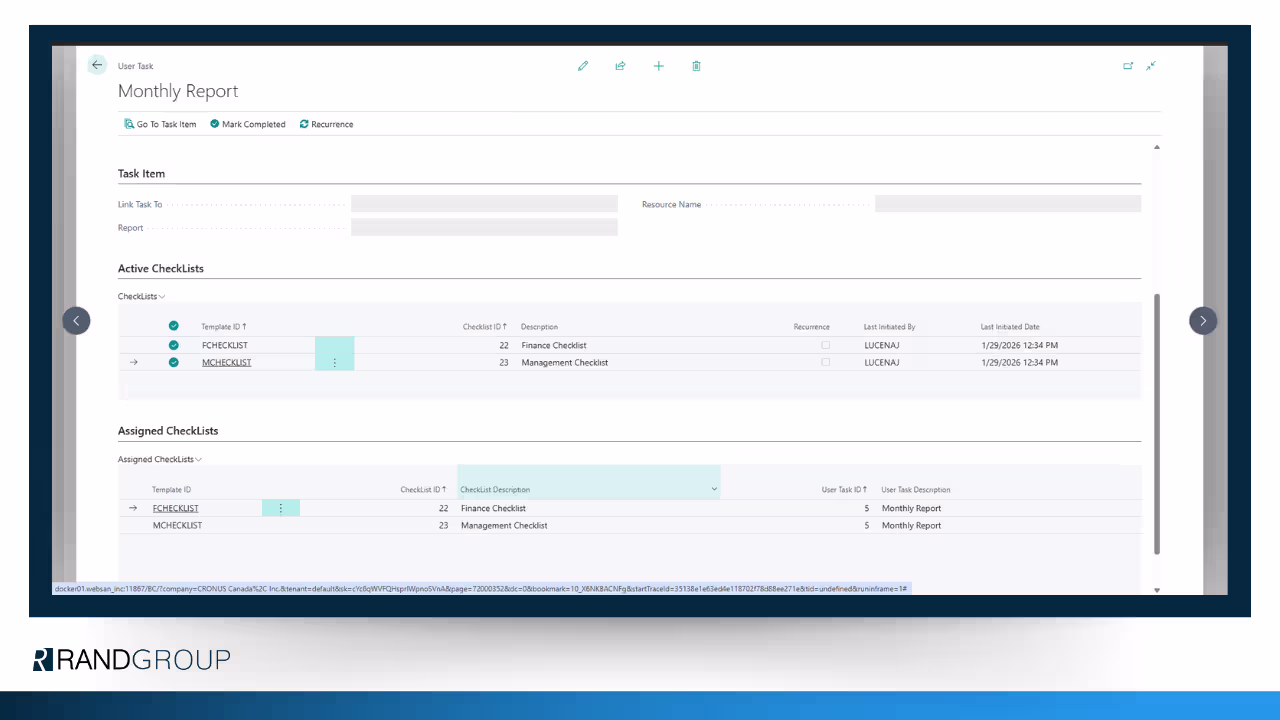This screenshot has height=720, width=1280.
Task: Click the plus icon to add new
Action: tap(658, 66)
